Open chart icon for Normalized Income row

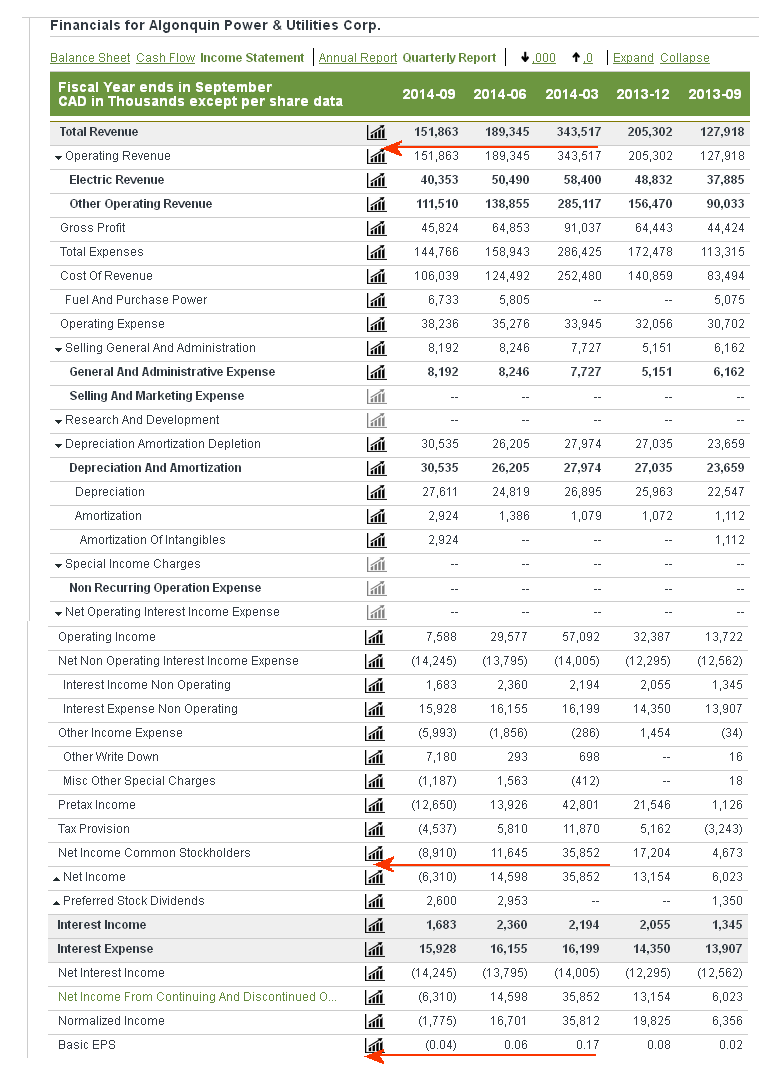(x=374, y=1021)
